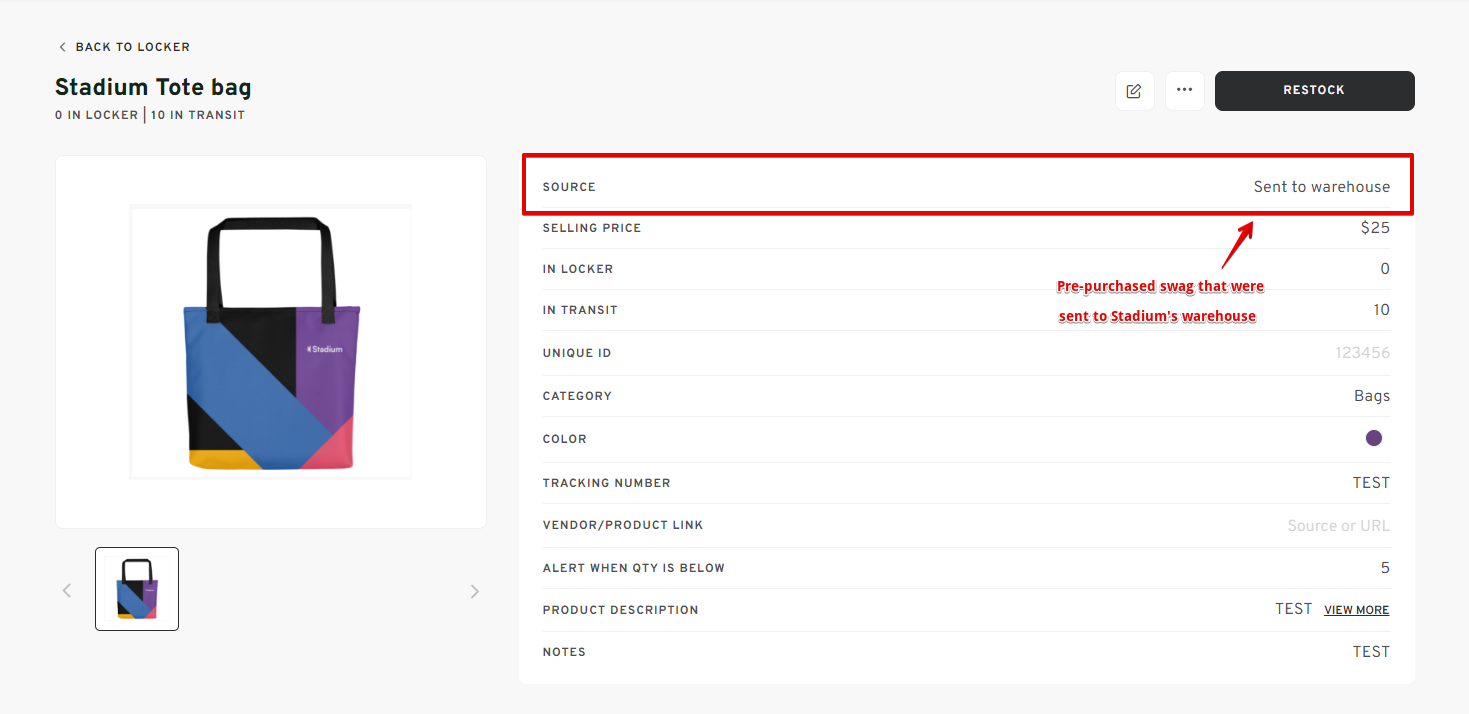Click the 'Sent to warehouse' source value
This screenshot has width=1469, height=714.
(x=1322, y=187)
